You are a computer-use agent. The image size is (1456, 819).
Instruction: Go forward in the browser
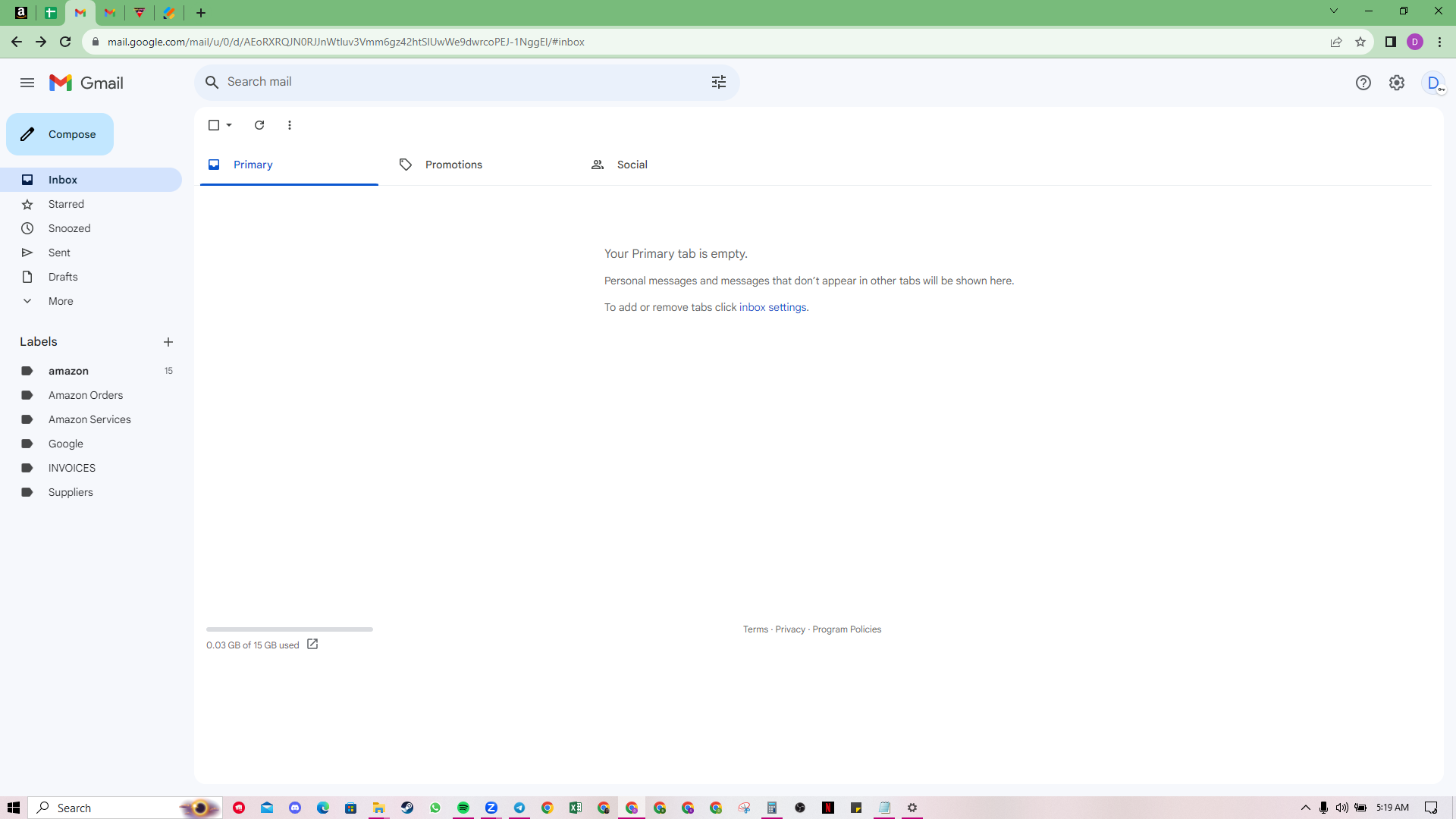pyautogui.click(x=41, y=42)
